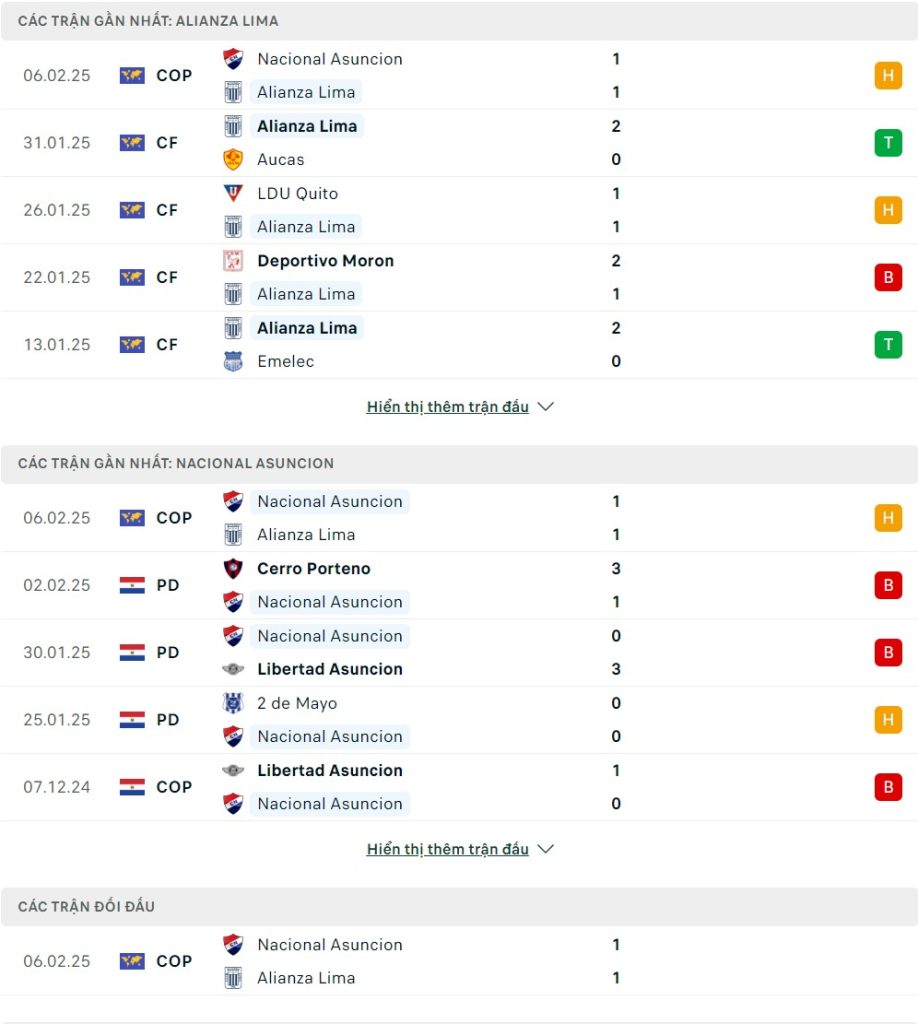Click the Cerro Porteno team crest

click(x=233, y=569)
